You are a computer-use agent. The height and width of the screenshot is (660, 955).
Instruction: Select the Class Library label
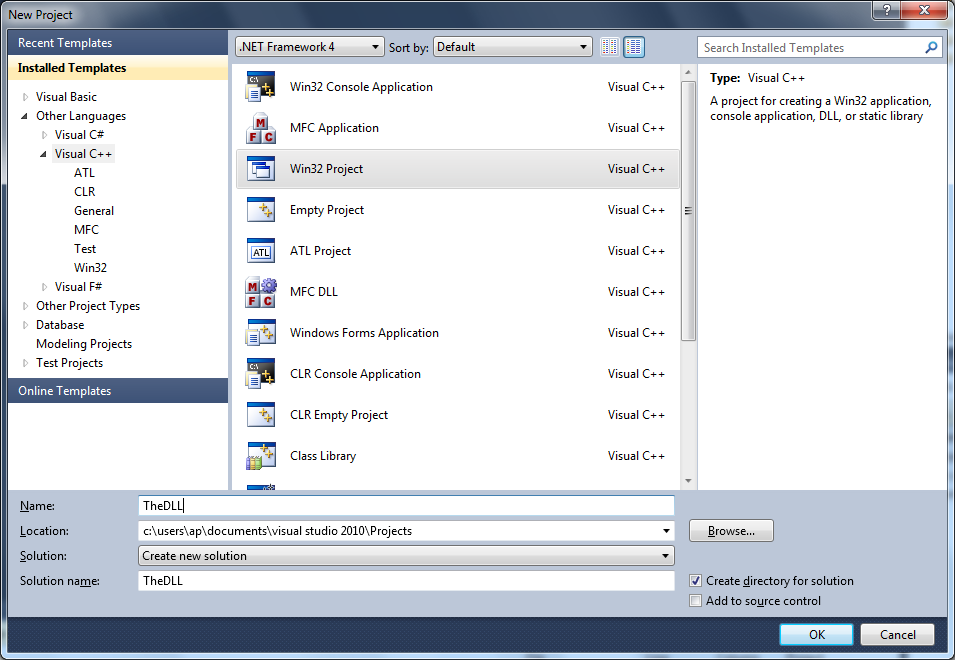click(x=323, y=456)
